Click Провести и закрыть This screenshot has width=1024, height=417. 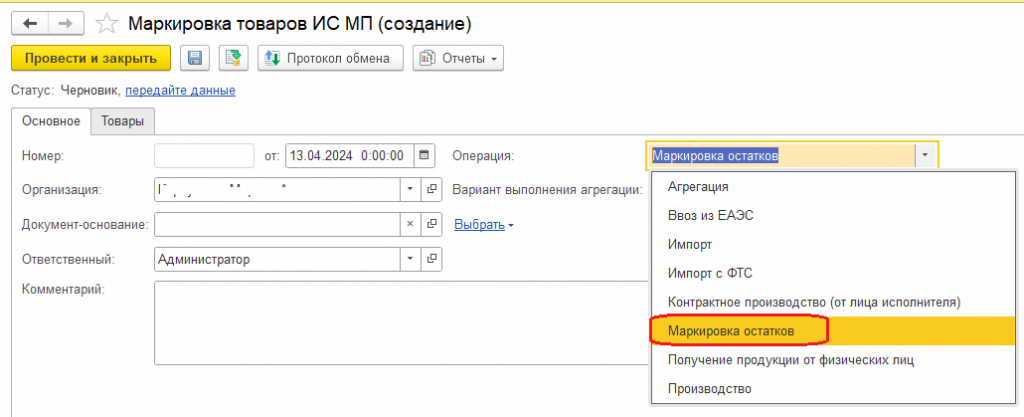91,58
